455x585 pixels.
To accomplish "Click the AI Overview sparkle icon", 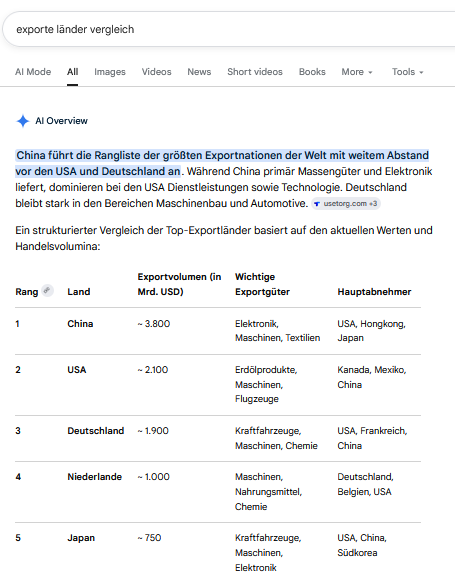I will tap(23, 121).
